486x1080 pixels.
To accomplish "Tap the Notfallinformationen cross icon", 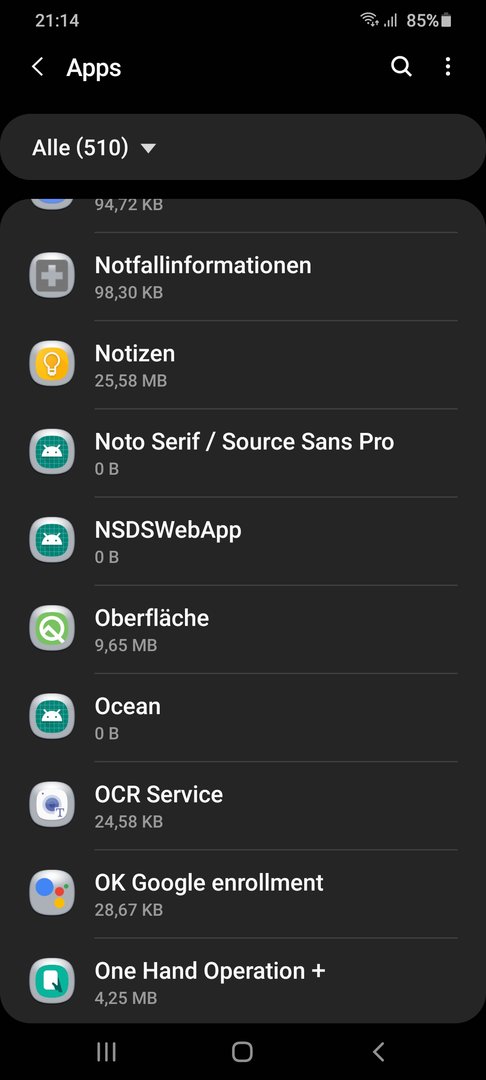I will 52,276.
